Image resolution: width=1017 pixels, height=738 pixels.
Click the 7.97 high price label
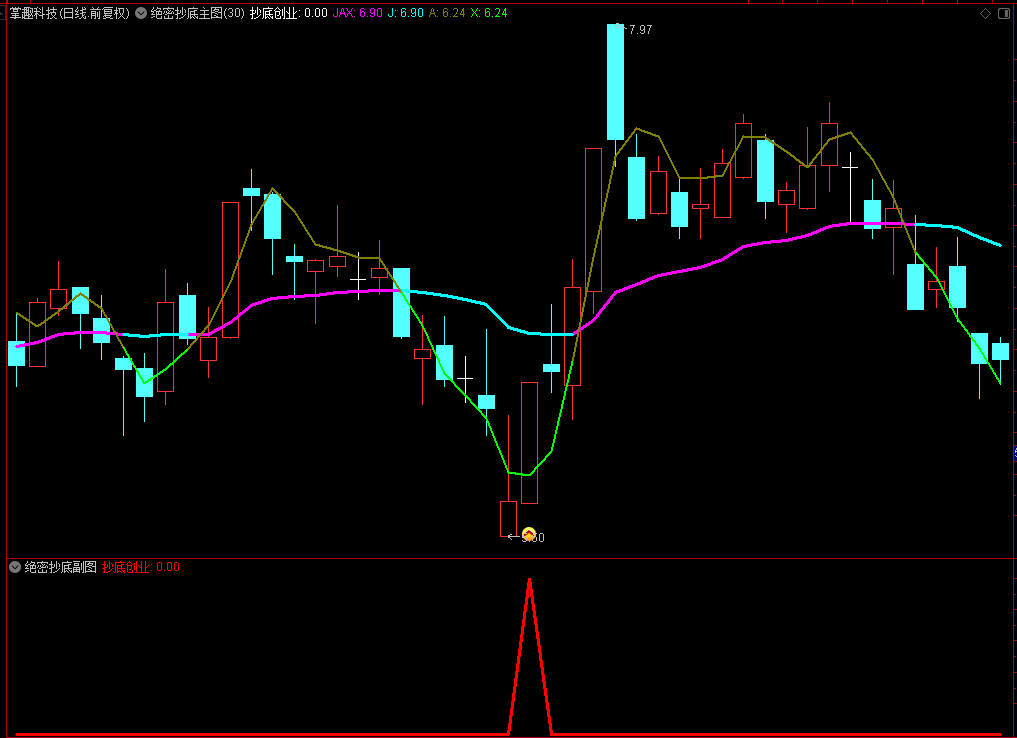point(640,30)
